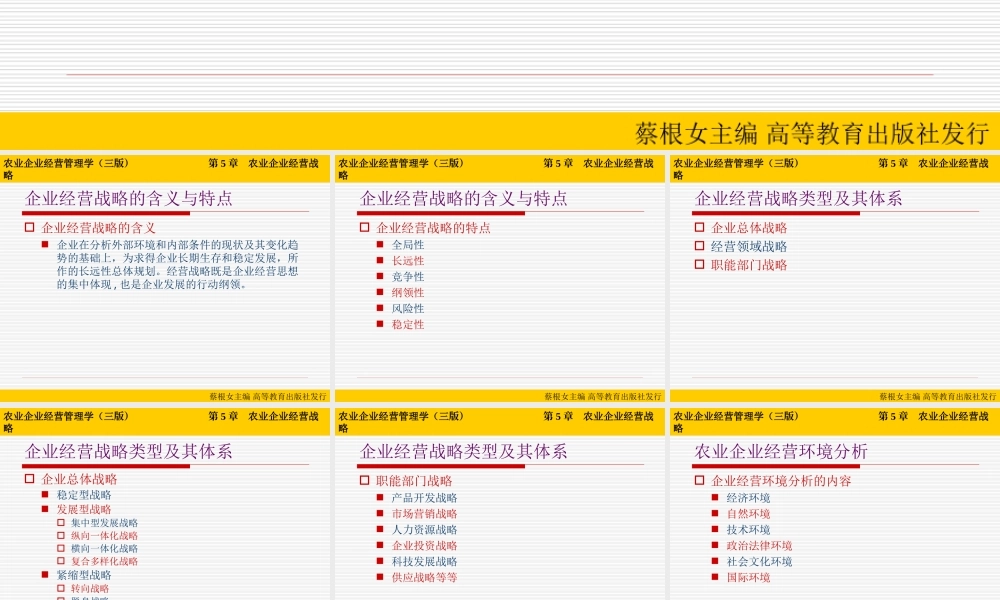The width and height of the screenshot is (1000, 600).
Task: Click the red bullet icon before 长远性
Action: coord(379,262)
